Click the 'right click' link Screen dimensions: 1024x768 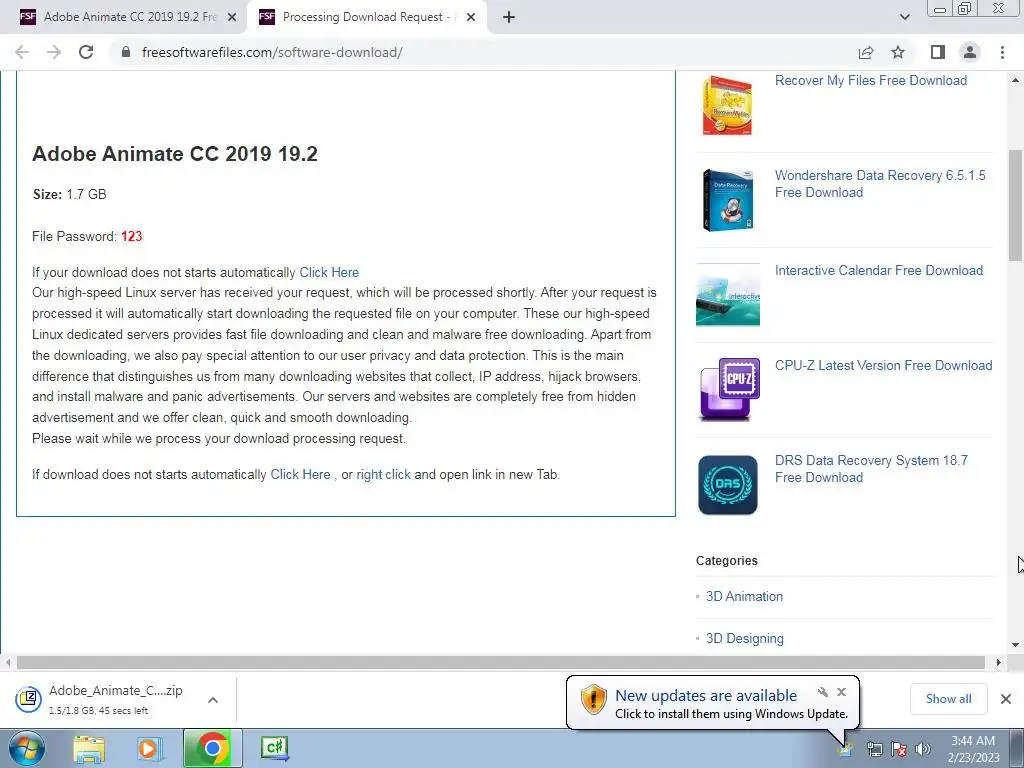pos(383,475)
